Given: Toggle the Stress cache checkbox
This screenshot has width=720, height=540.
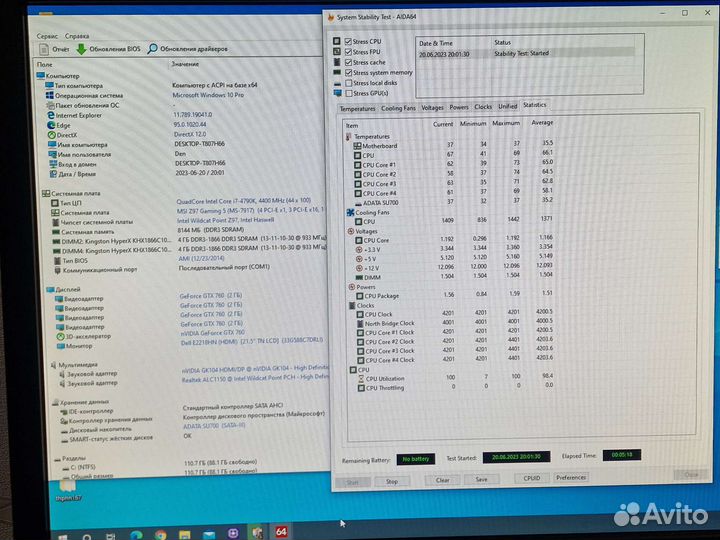Looking at the screenshot, I should (x=349, y=62).
